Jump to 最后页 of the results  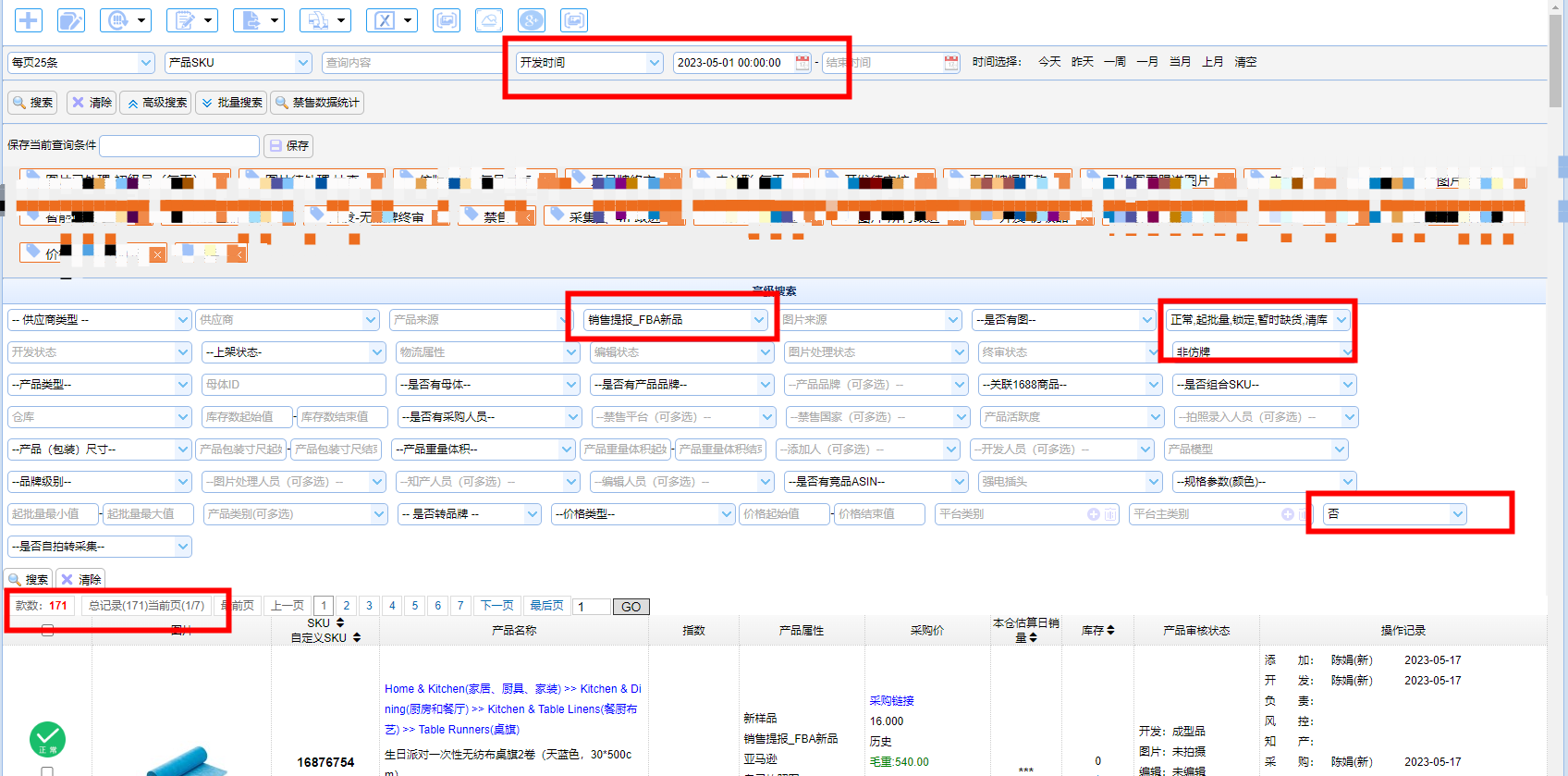pos(546,606)
